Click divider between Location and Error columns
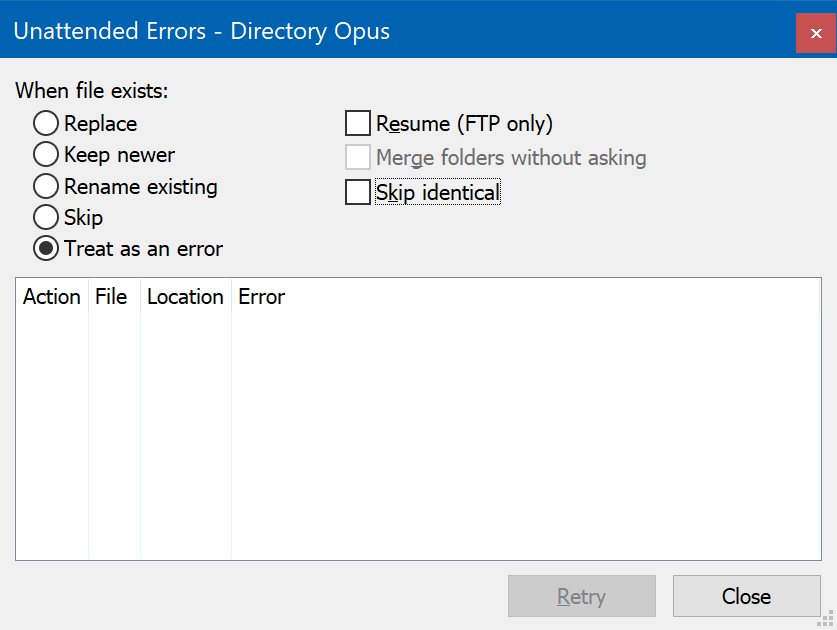This screenshot has height=630, width=837. pos(231,297)
